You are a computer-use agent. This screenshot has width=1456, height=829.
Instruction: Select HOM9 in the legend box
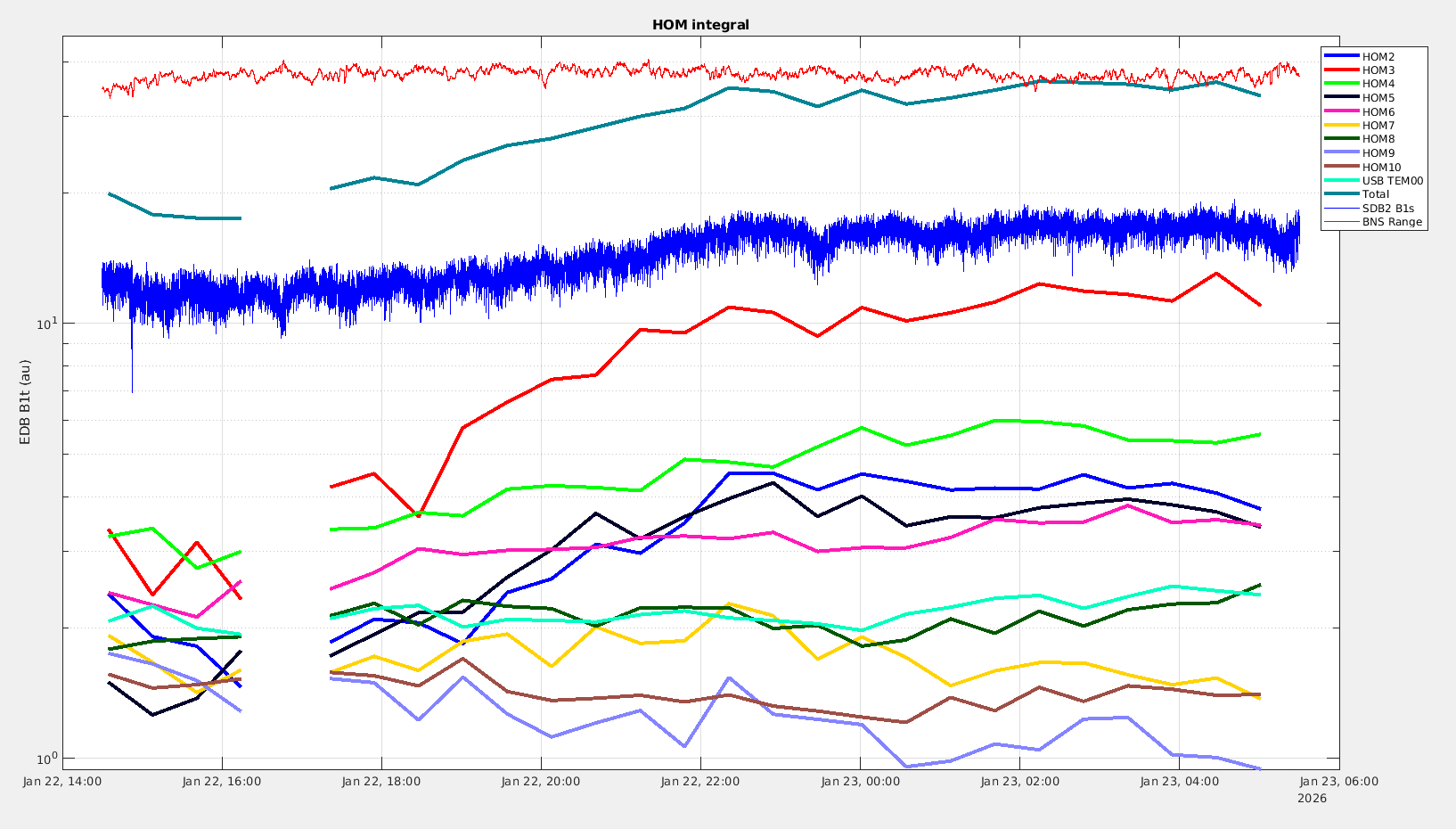point(1378,153)
